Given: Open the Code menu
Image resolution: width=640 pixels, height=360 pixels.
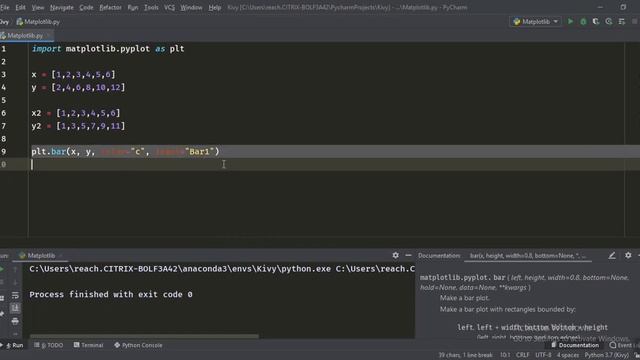Looking at the screenshot, I should 86,7.
